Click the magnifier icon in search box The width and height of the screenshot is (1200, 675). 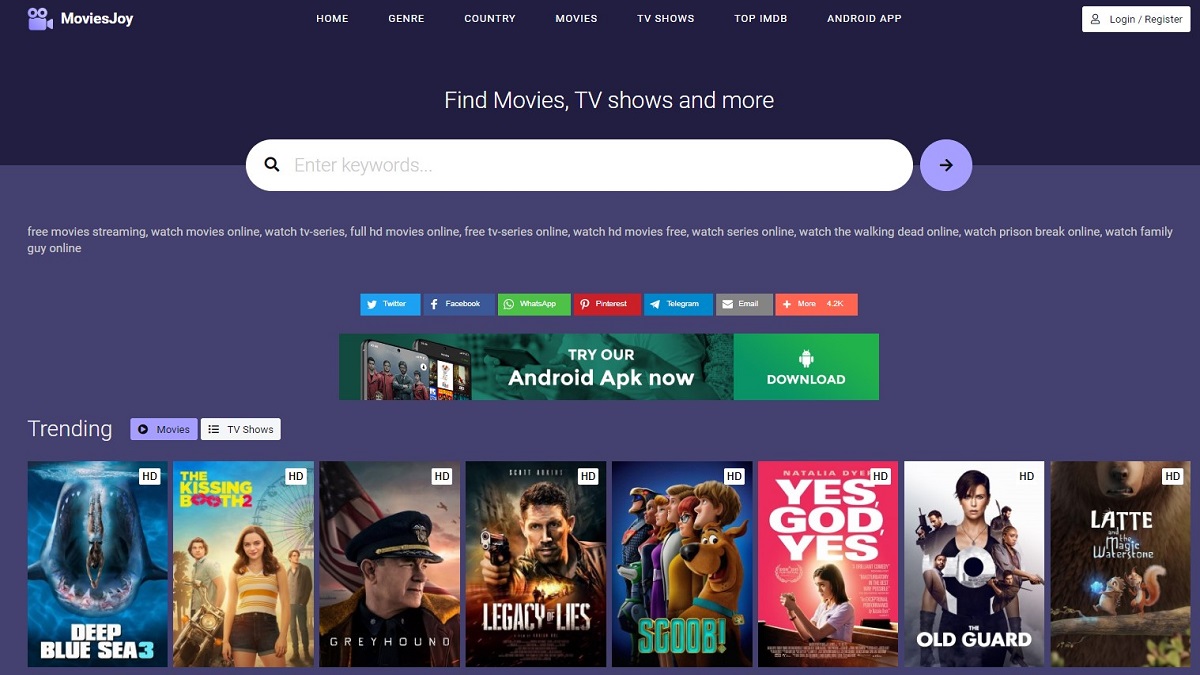tap(272, 165)
